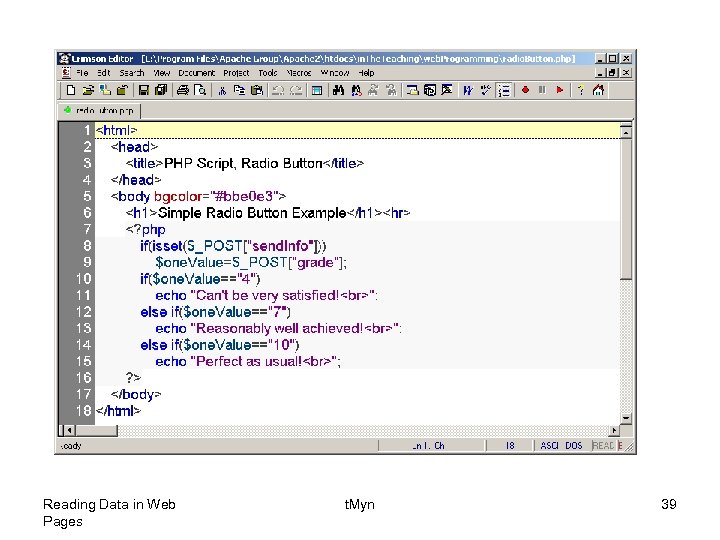Open the File menu
This screenshot has height=540, width=720.
(82, 73)
